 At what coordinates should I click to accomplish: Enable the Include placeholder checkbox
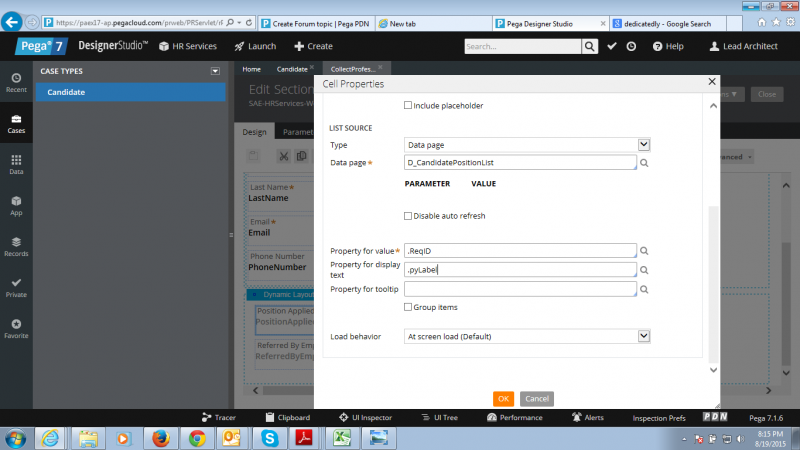coord(408,105)
